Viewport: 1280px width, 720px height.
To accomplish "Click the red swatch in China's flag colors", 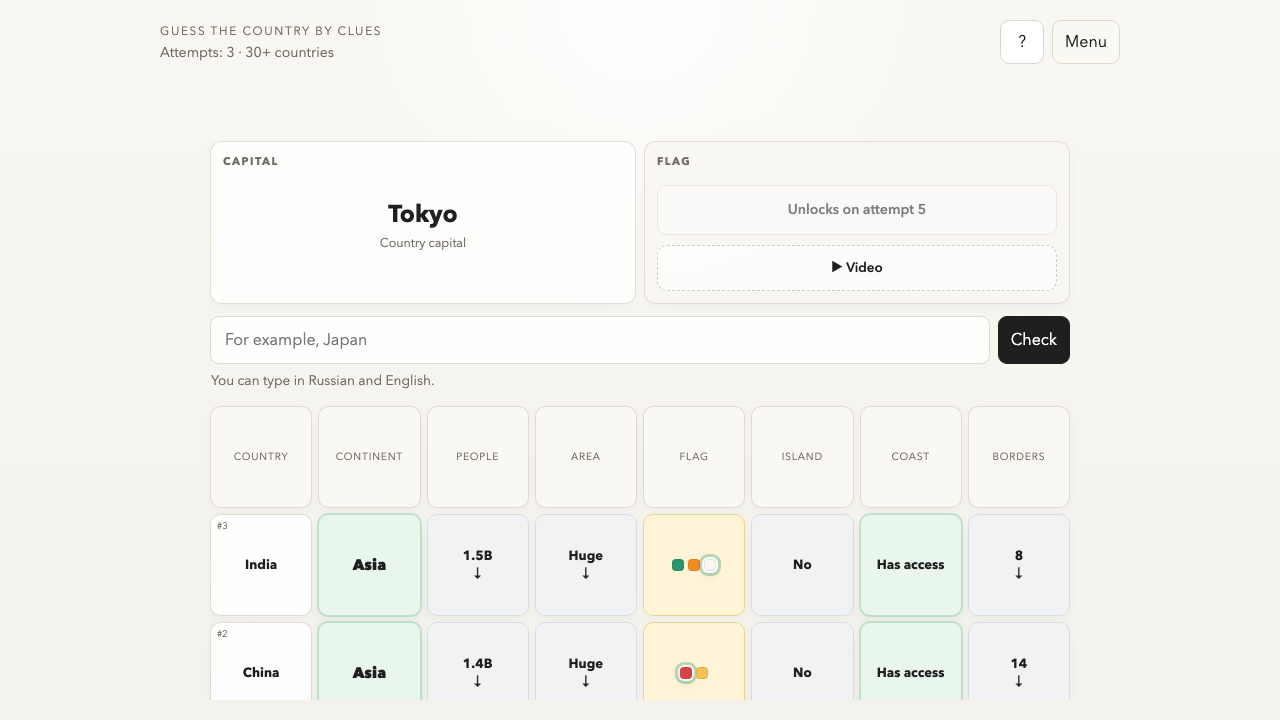I will pyautogui.click(x=686, y=673).
